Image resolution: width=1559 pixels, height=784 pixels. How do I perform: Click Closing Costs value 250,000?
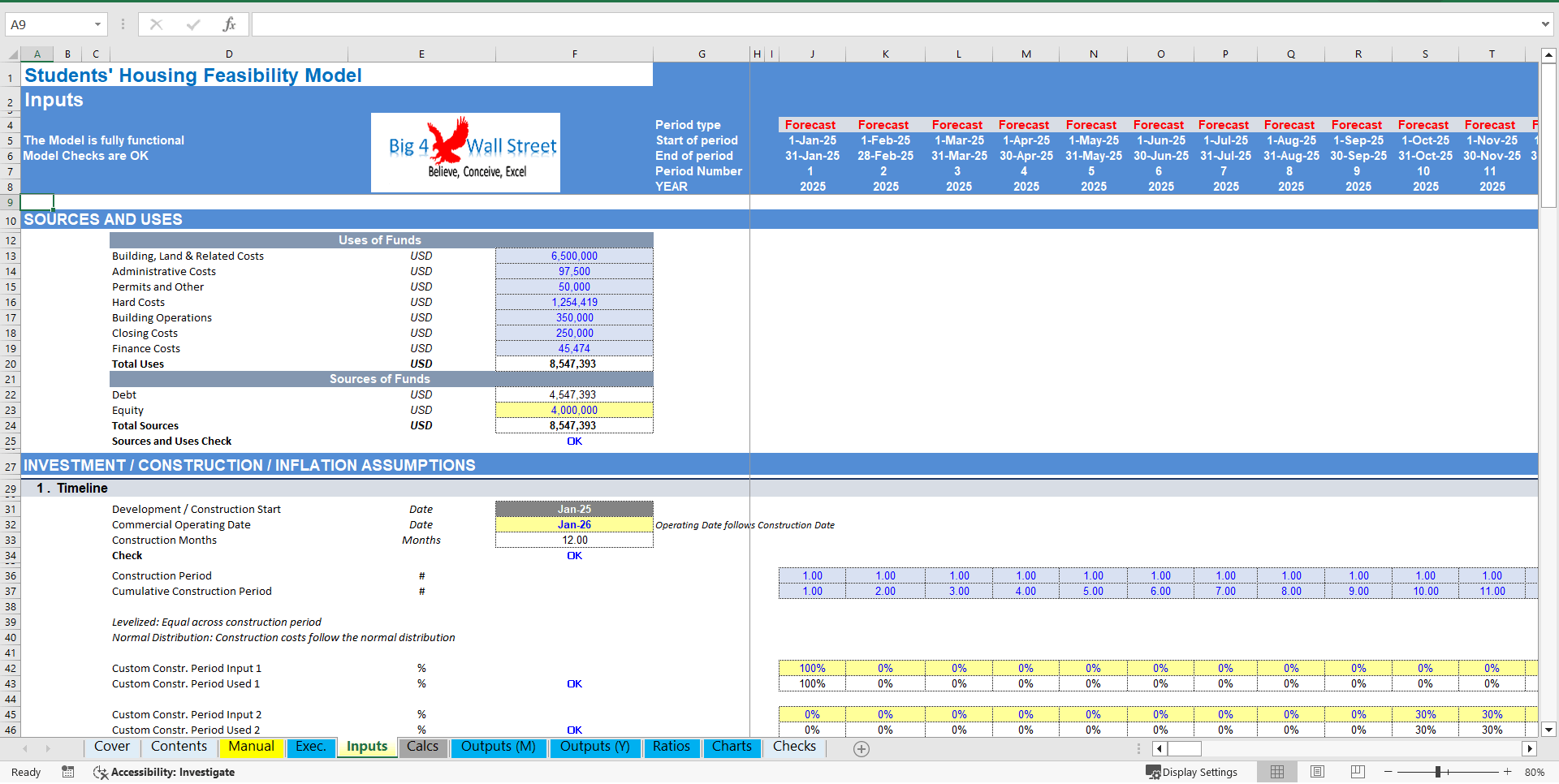(574, 333)
